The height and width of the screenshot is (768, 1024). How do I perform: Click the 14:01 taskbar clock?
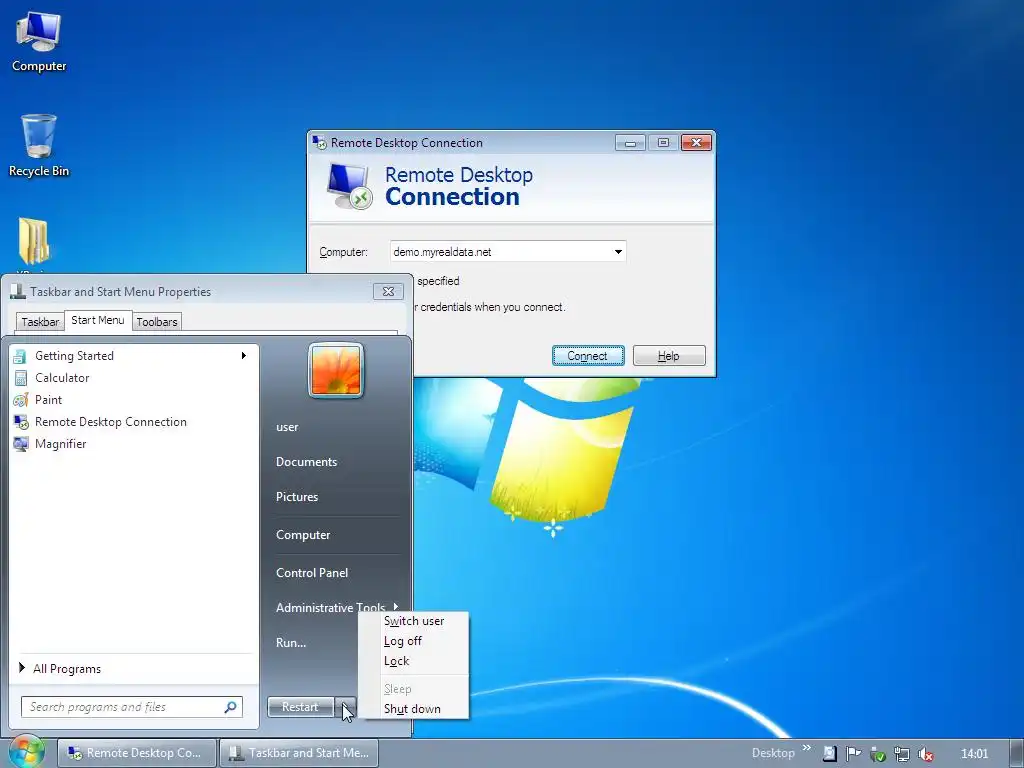pos(974,754)
